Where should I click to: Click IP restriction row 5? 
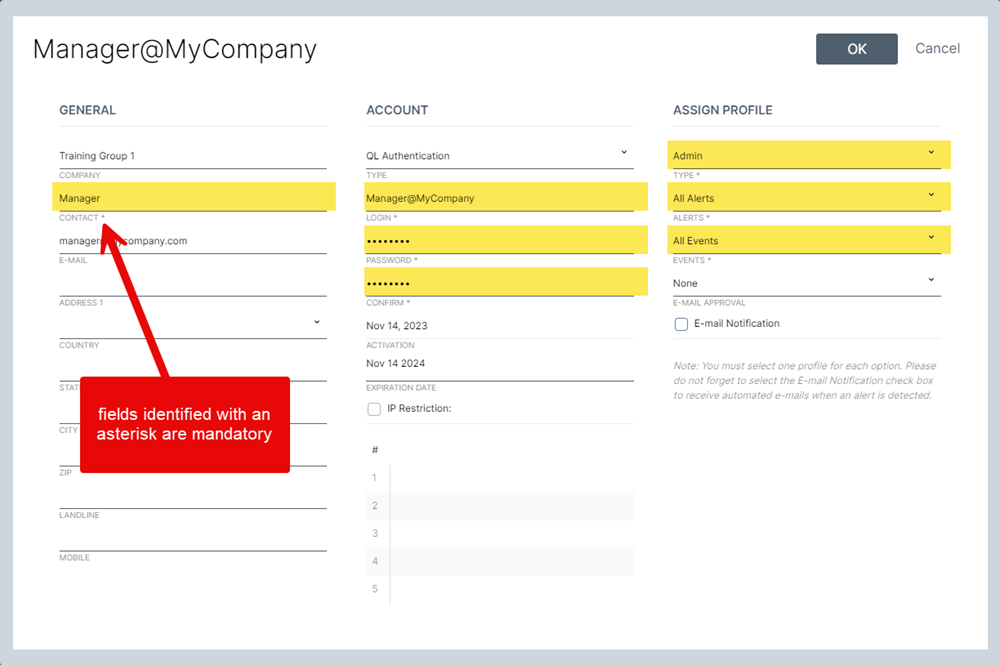click(499, 589)
